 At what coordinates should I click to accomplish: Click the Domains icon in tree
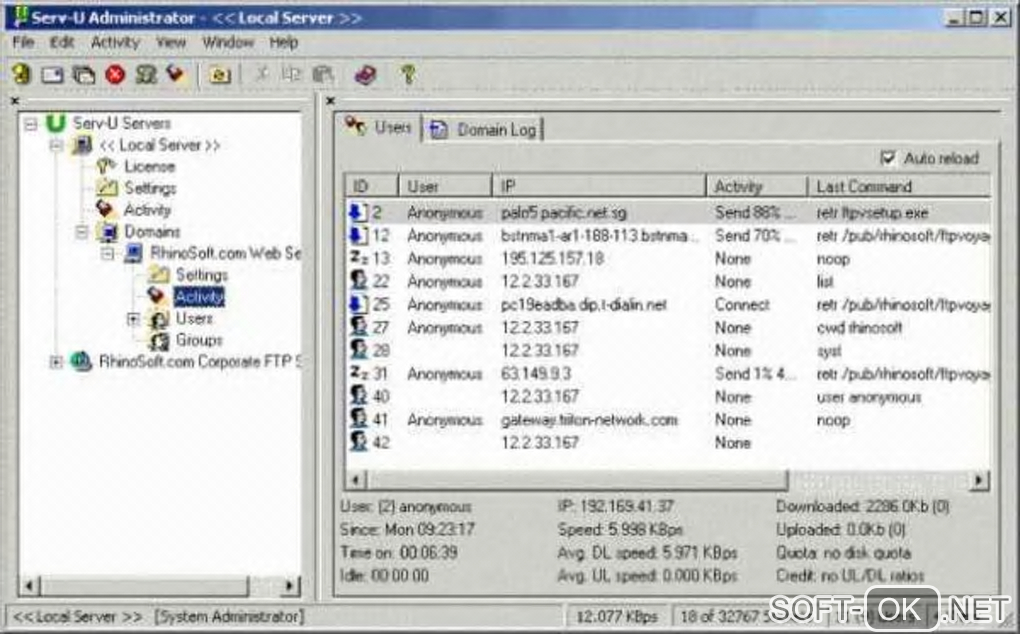coord(106,231)
